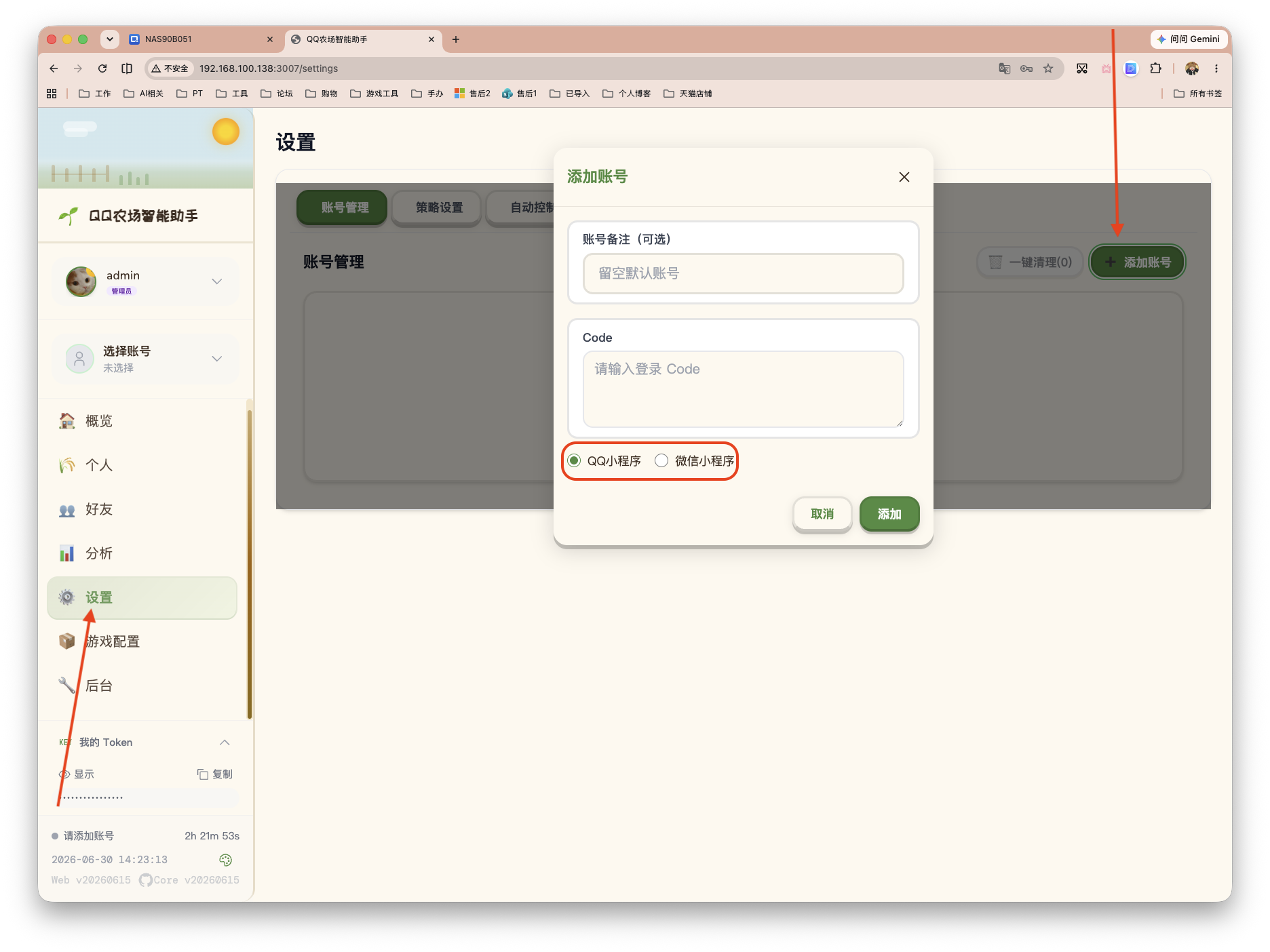Viewport: 1270px width, 952px height.
Task: Click the 添加账号 button in account management
Action: (x=1137, y=262)
